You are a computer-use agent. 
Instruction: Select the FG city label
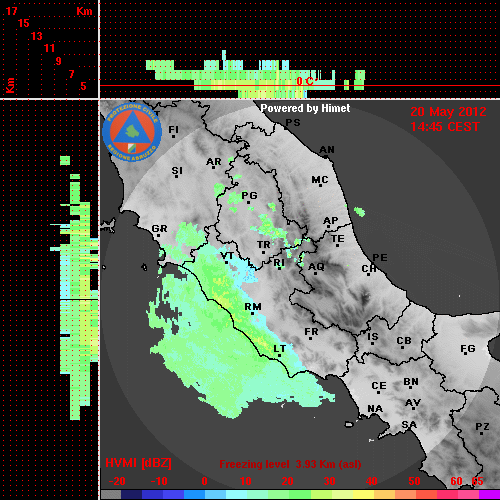468,349
